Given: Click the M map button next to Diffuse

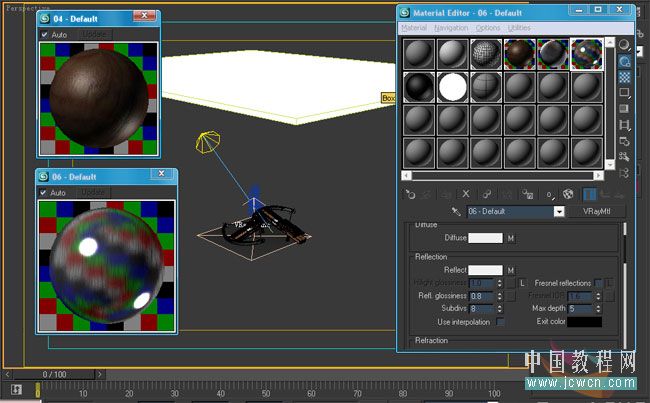Looking at the screenshot, I should (x=511, y=238).
